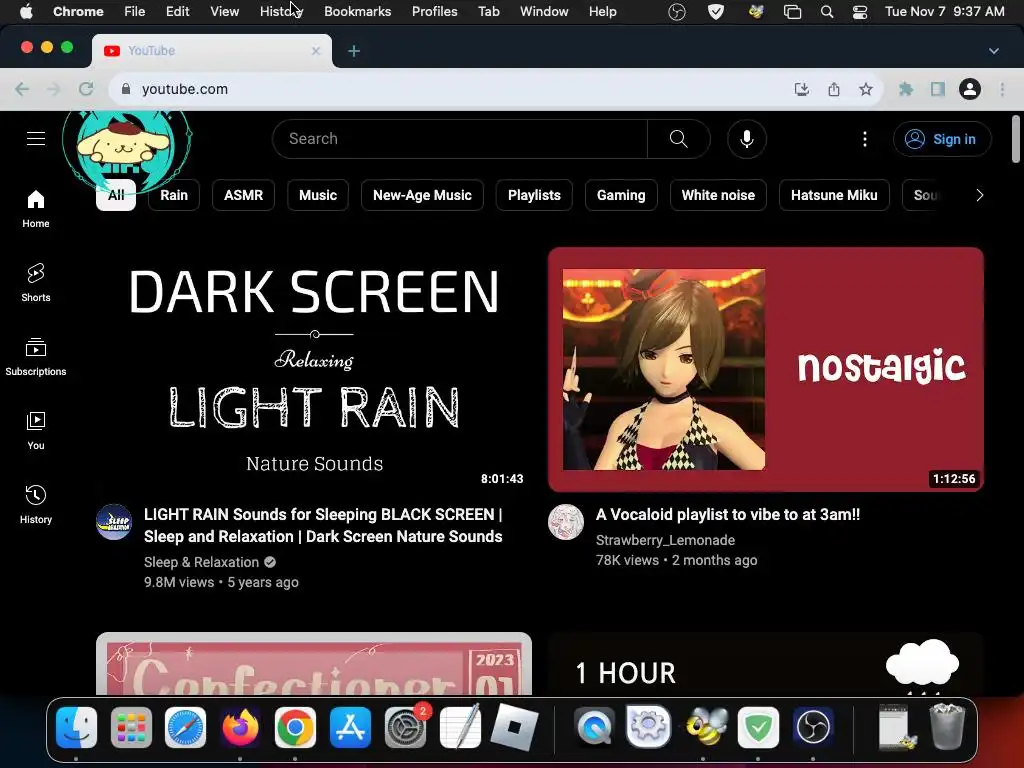Viewport: 1024px width, 768px height.
Task: Open Shorts from the sidebar
Action: tap(36, 283)
